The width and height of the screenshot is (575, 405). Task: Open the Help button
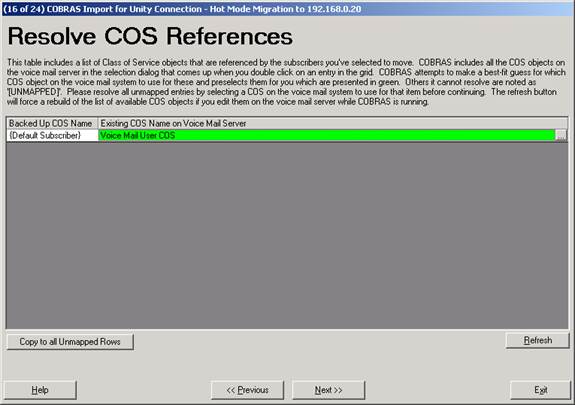point(40,390)
